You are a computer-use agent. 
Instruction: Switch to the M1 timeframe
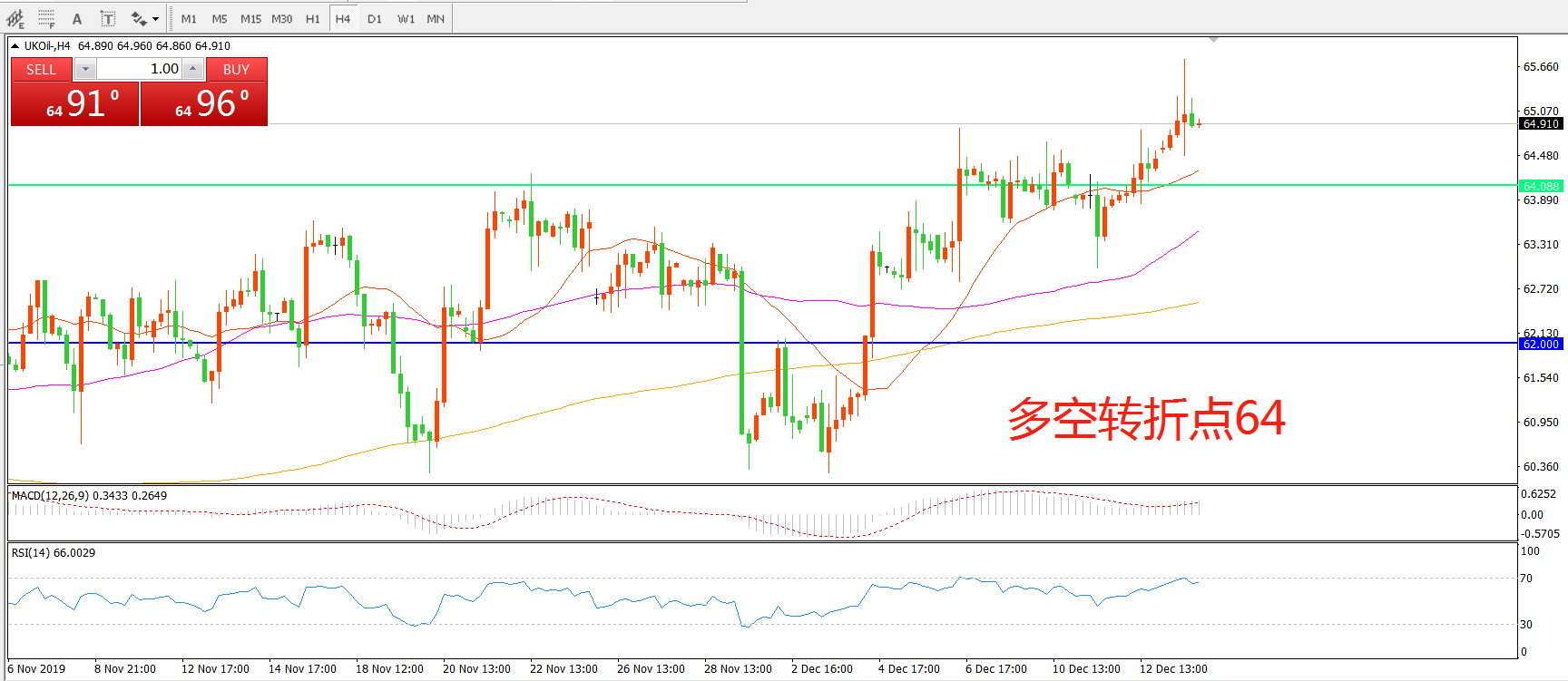click(189, 19)
